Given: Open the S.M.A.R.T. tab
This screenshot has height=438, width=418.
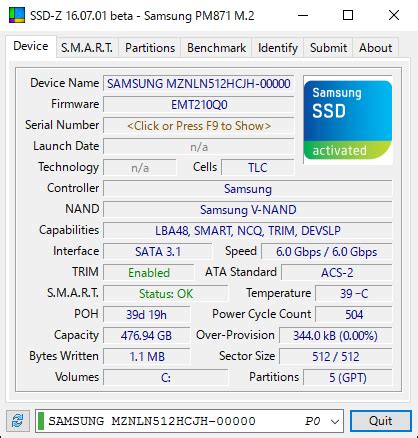Looking at the screenshot, I should coord(87,48).
